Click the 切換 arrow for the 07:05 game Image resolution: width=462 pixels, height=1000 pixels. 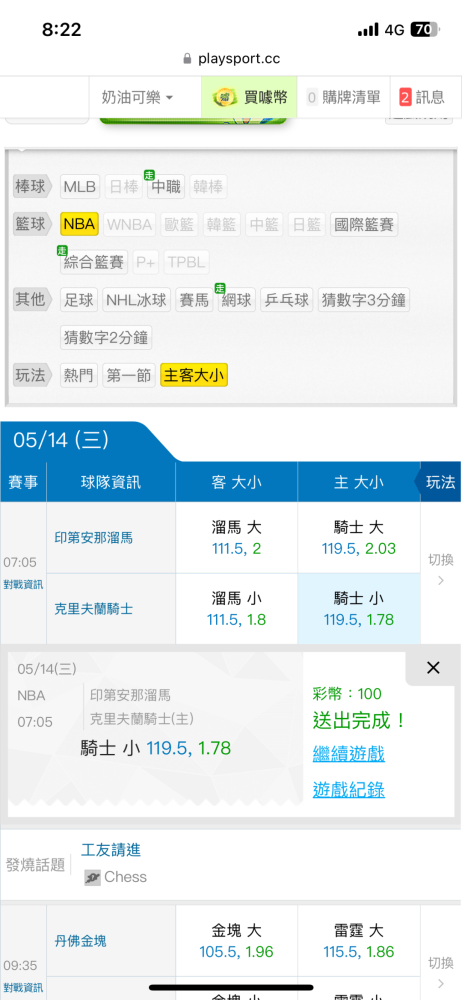click(440, 581)
